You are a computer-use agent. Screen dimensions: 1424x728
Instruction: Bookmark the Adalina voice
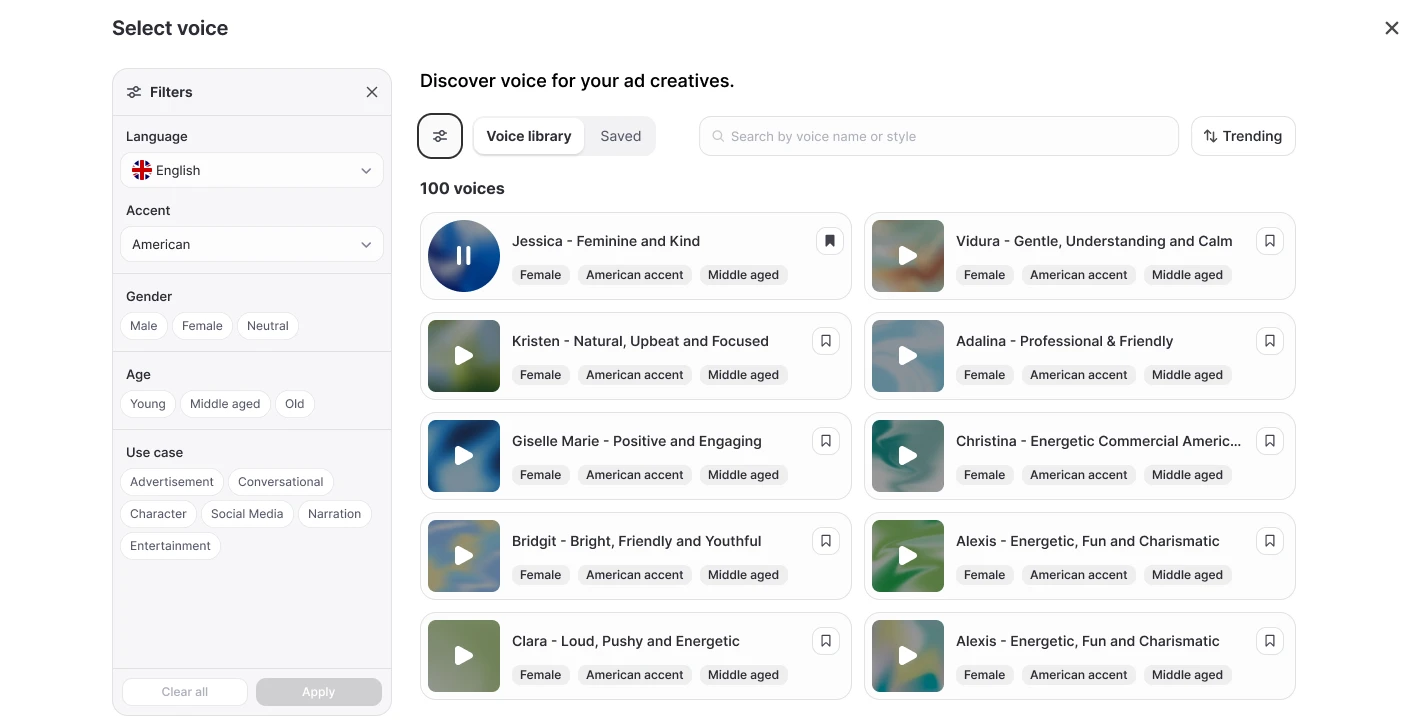1270,341
